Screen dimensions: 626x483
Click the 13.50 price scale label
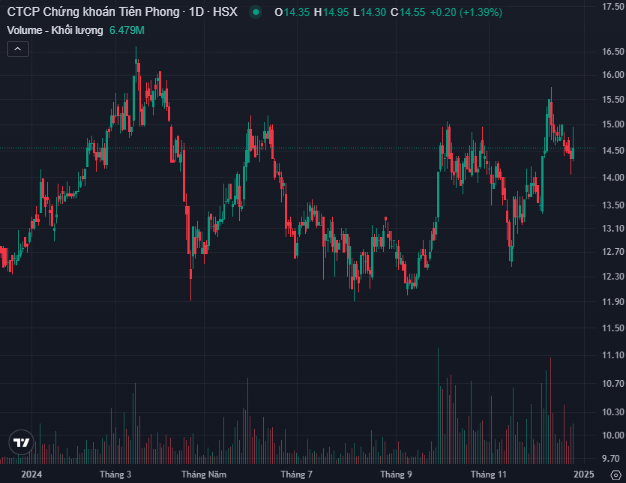coord(613,205)
